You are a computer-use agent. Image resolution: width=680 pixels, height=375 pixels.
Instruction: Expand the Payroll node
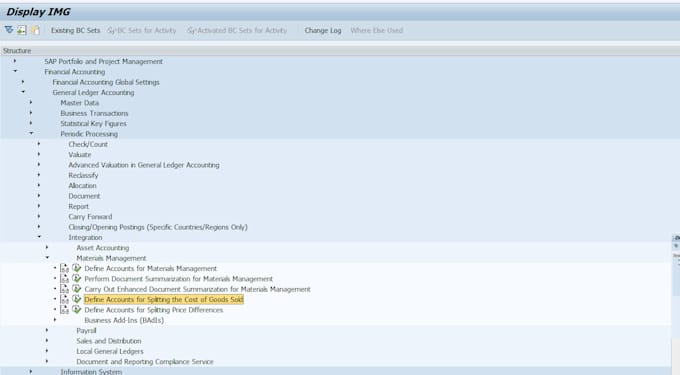(x=47, y=330)
